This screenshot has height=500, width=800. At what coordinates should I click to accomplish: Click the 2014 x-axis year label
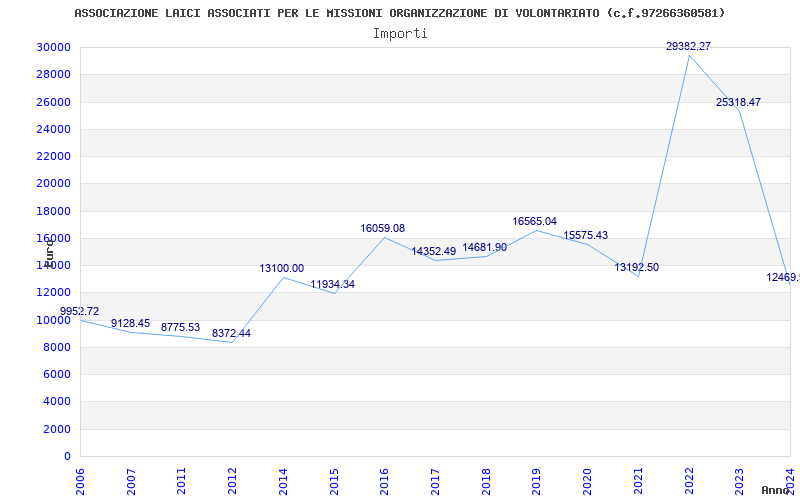(x=284, y=480)
